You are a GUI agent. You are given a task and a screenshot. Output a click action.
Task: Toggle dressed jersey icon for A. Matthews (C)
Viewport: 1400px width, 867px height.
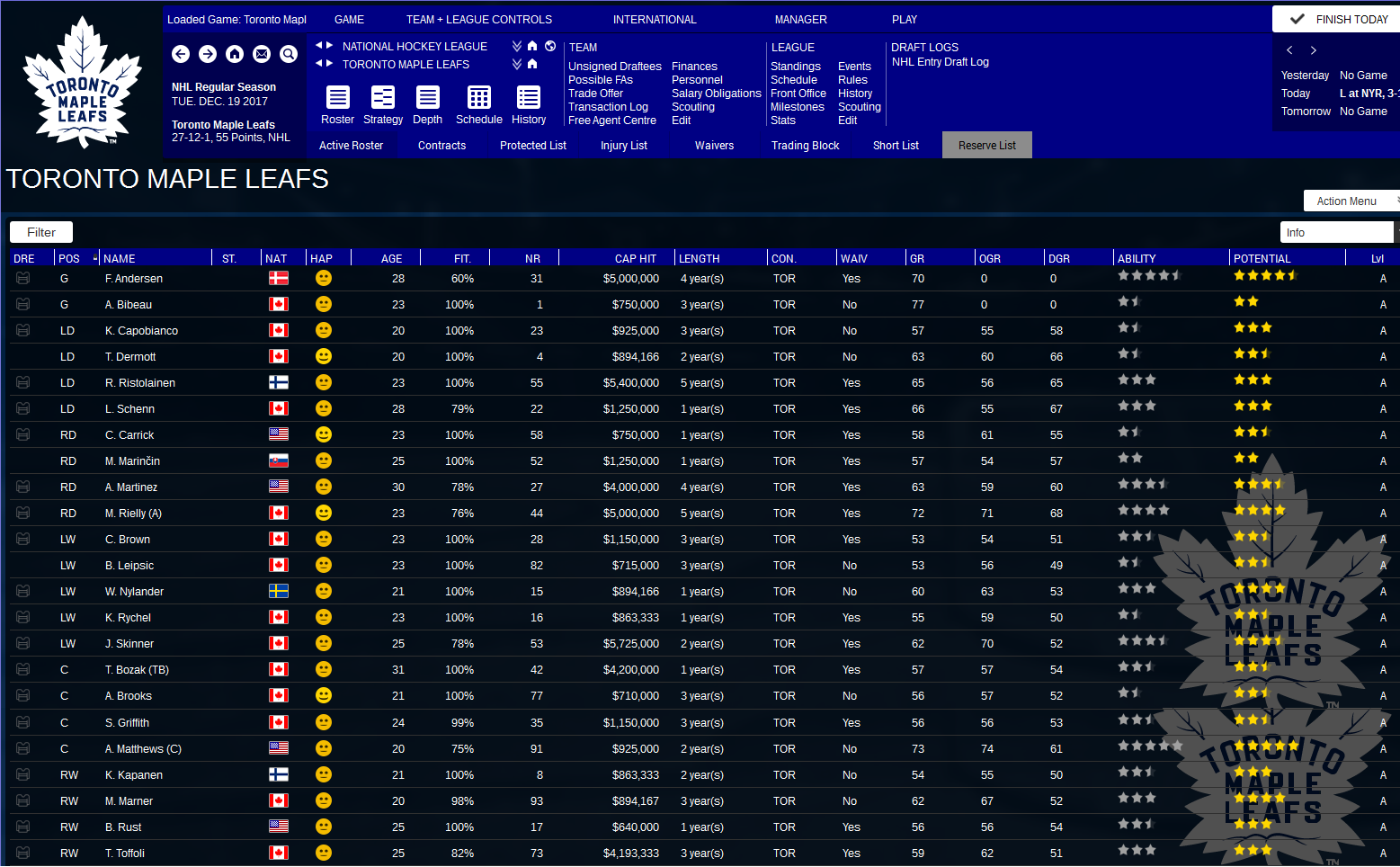[x=23, y=748]
